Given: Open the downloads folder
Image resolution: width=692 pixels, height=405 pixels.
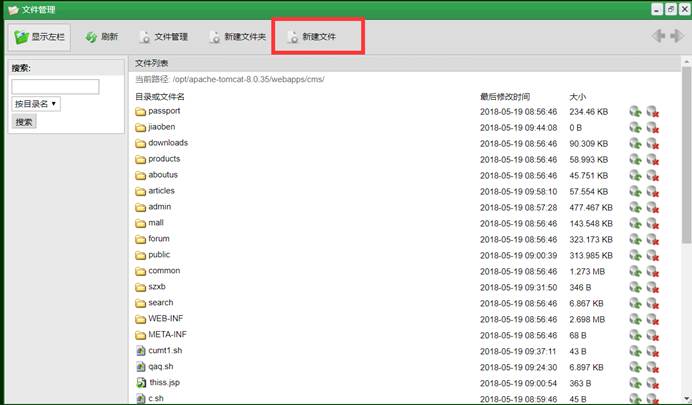Looking at the screenshot, I should tap(168, 143).
